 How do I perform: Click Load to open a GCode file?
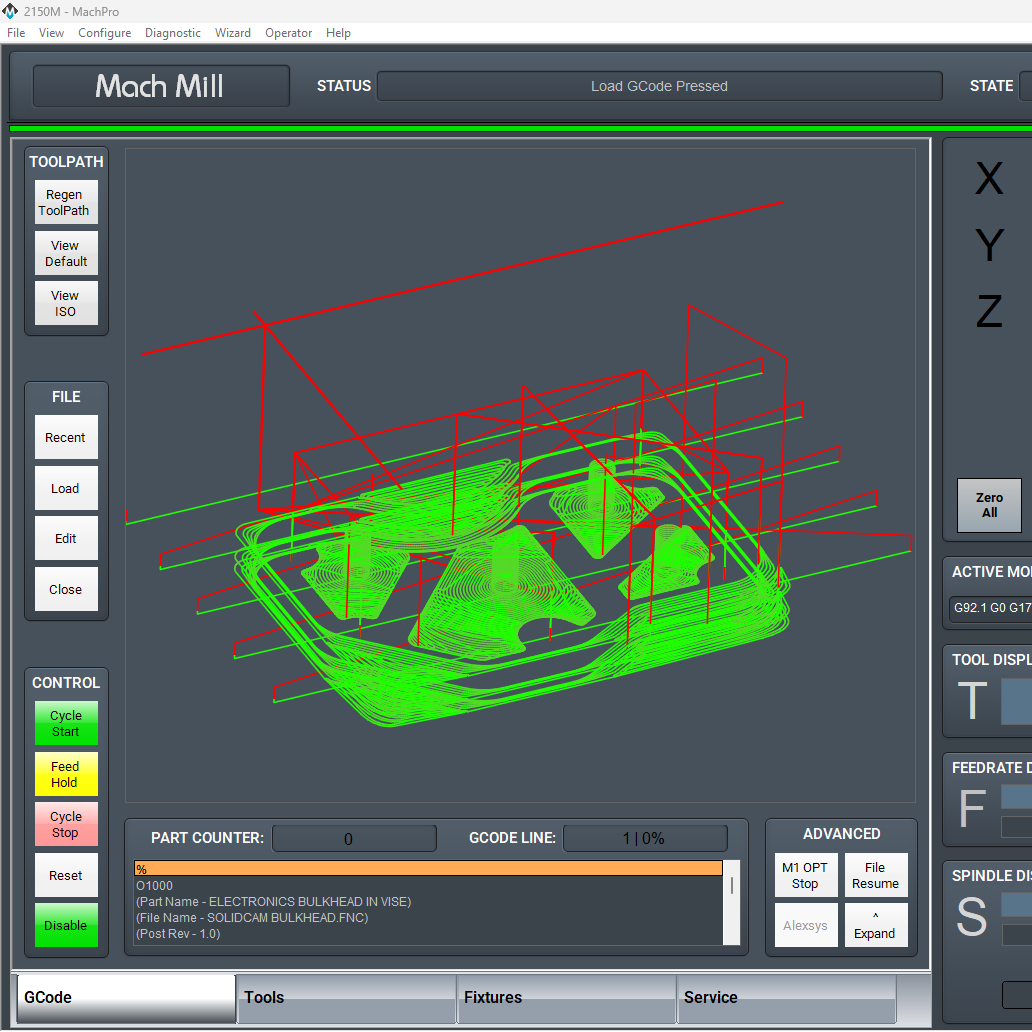pyautogui.click(x=66, y=488)
